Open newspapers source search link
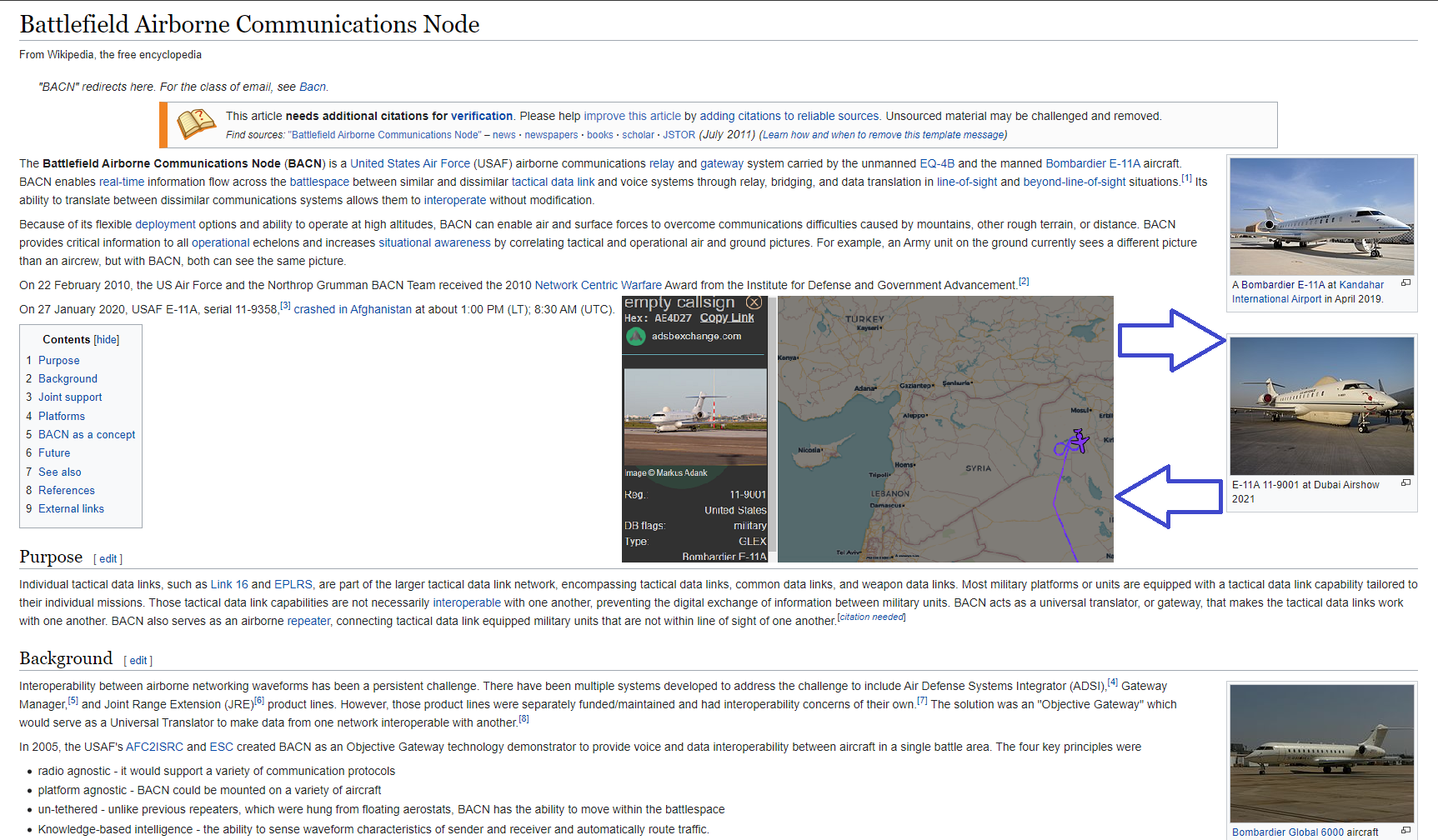Viewport: 1438px width, 840px height. pyautogui.click(x=551, y=135)
